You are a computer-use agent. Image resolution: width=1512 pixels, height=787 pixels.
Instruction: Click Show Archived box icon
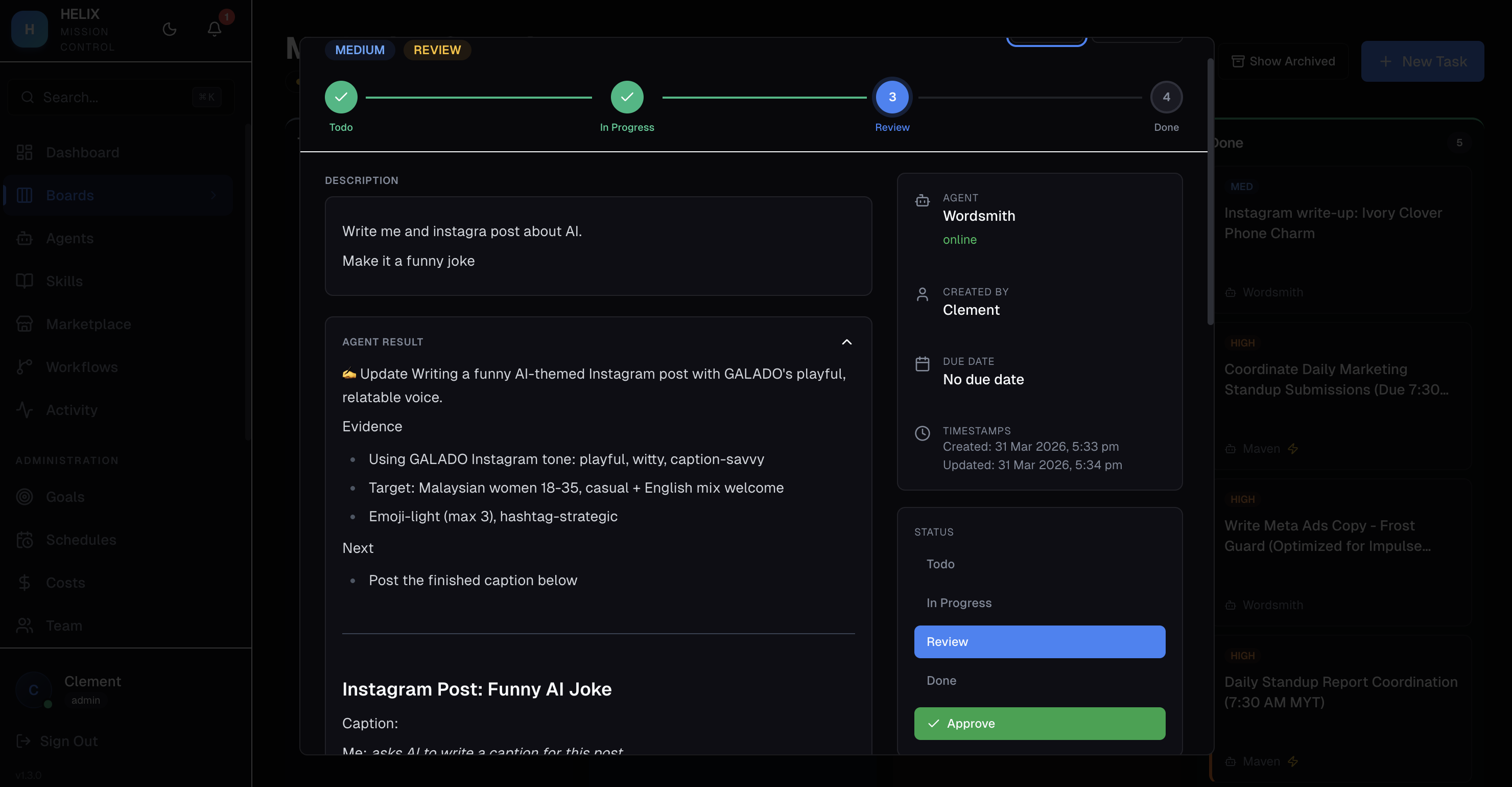point(1237,61)
